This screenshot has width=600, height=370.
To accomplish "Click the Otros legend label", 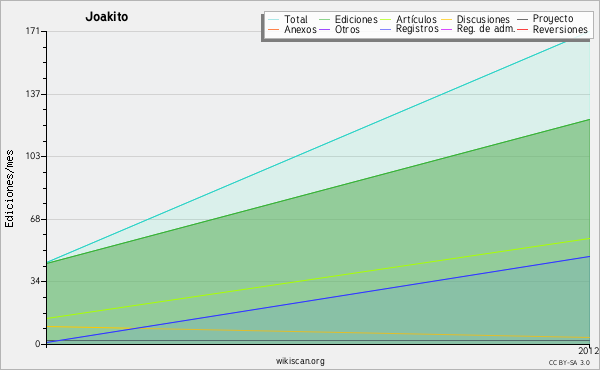I will pyautogui.click(x=347, y=29).
